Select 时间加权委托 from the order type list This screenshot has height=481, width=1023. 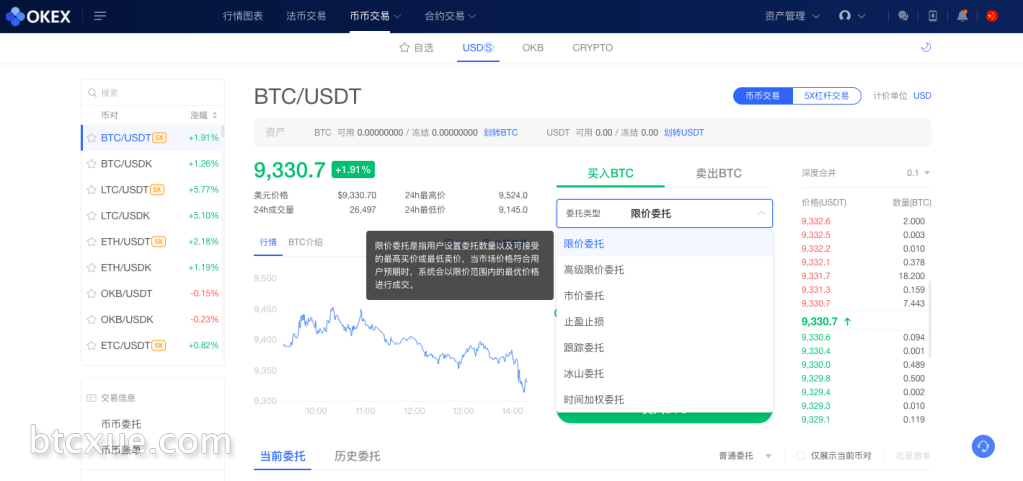[664, 399]
